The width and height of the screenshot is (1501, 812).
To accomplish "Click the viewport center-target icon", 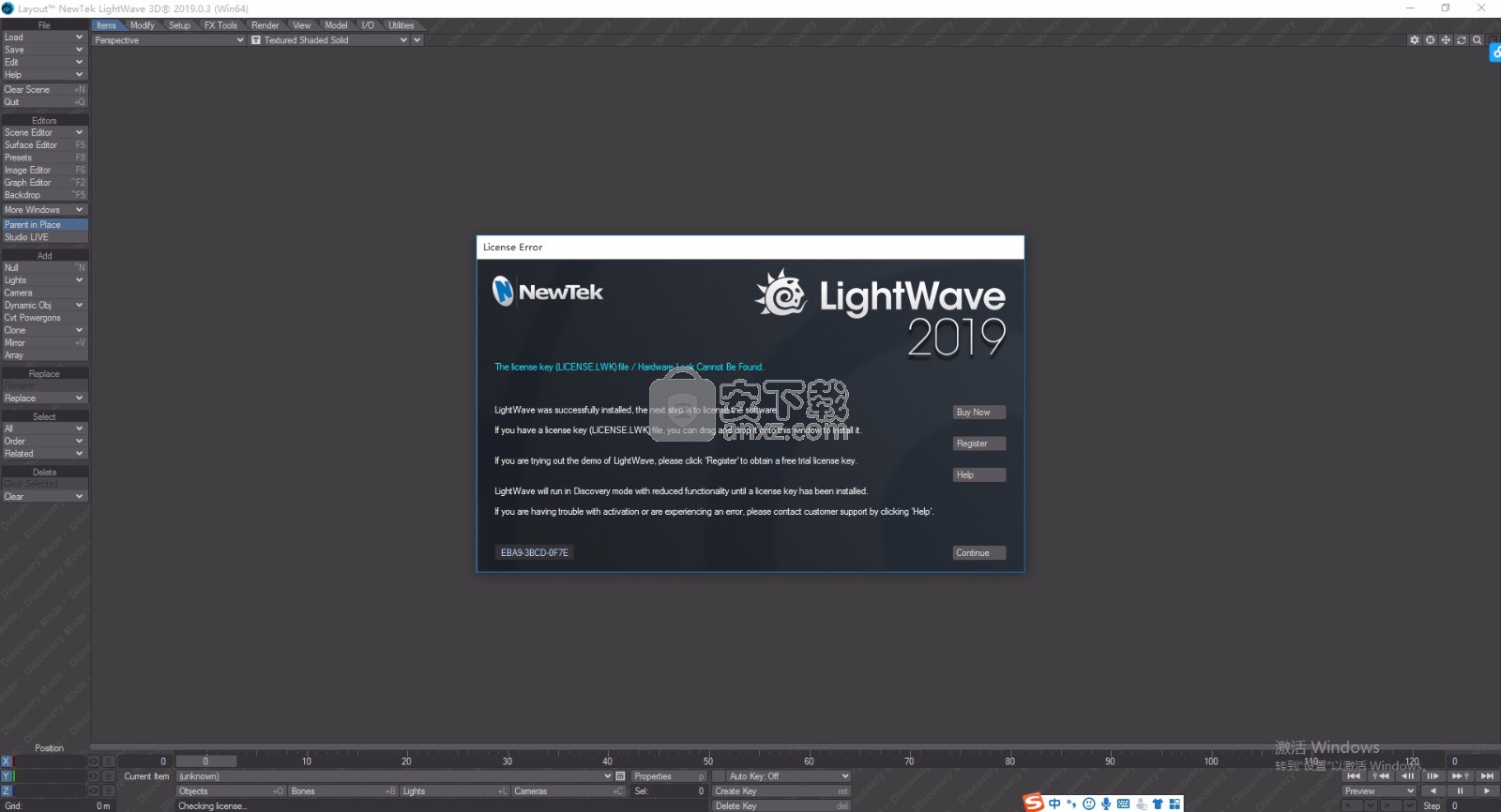I will coord(1430,40).
